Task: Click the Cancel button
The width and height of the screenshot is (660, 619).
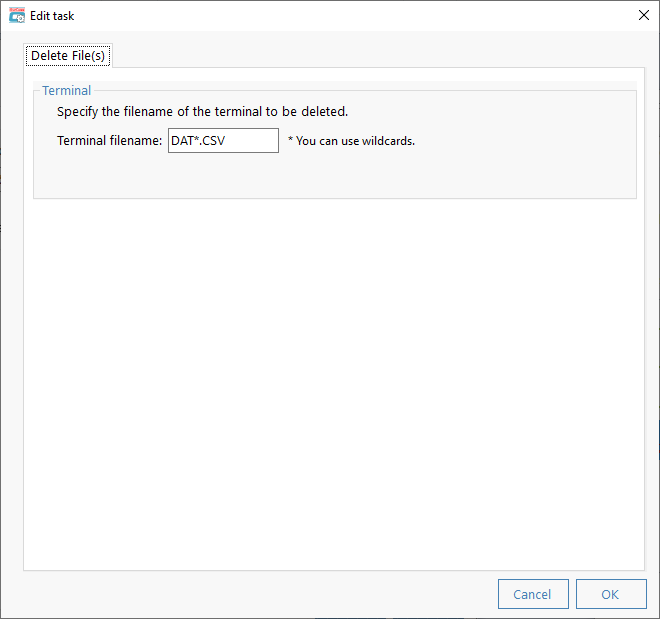Action: pos(533,594)
